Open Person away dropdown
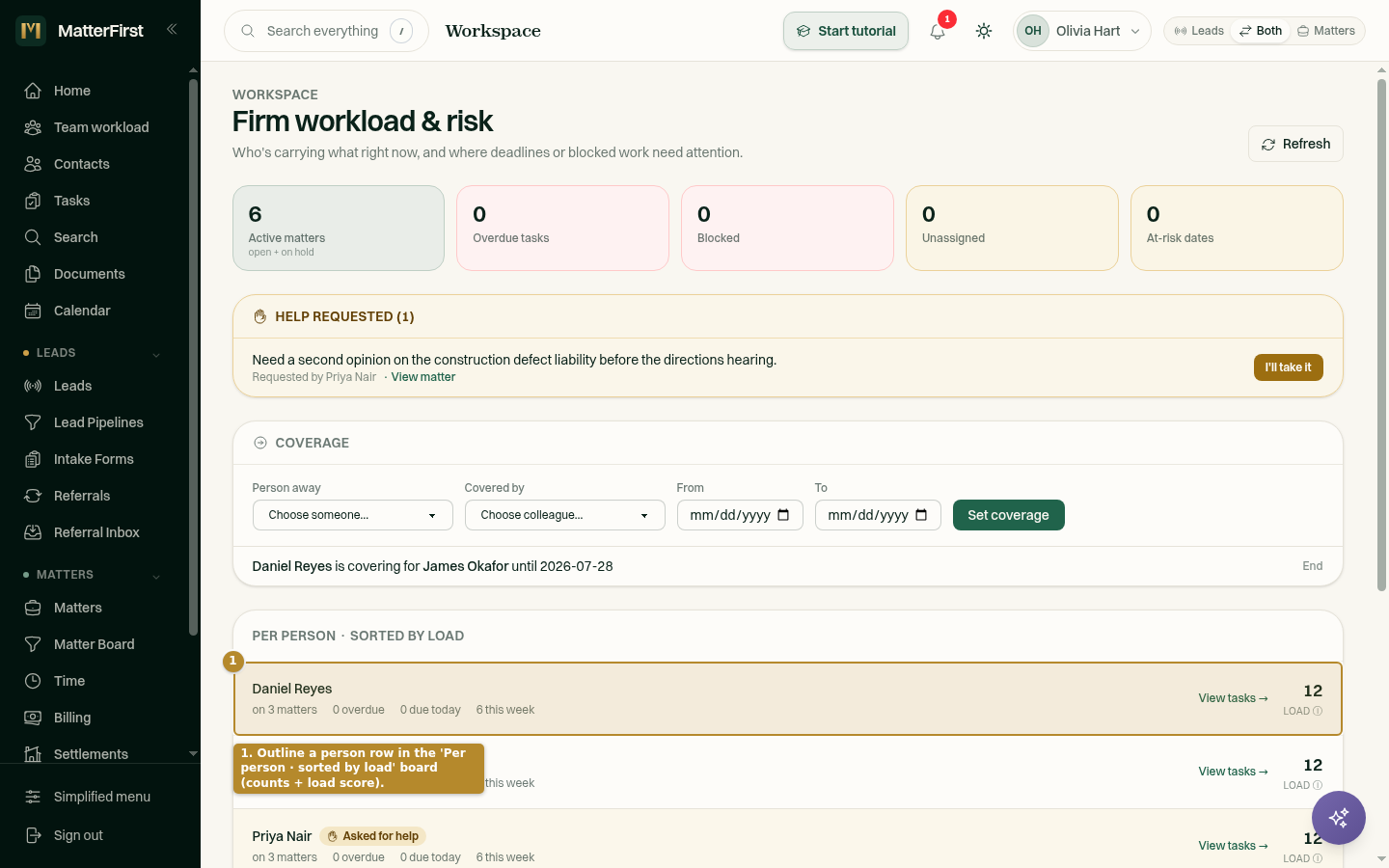Viewport: 1389px width, 868px height. tap(353, 515)
